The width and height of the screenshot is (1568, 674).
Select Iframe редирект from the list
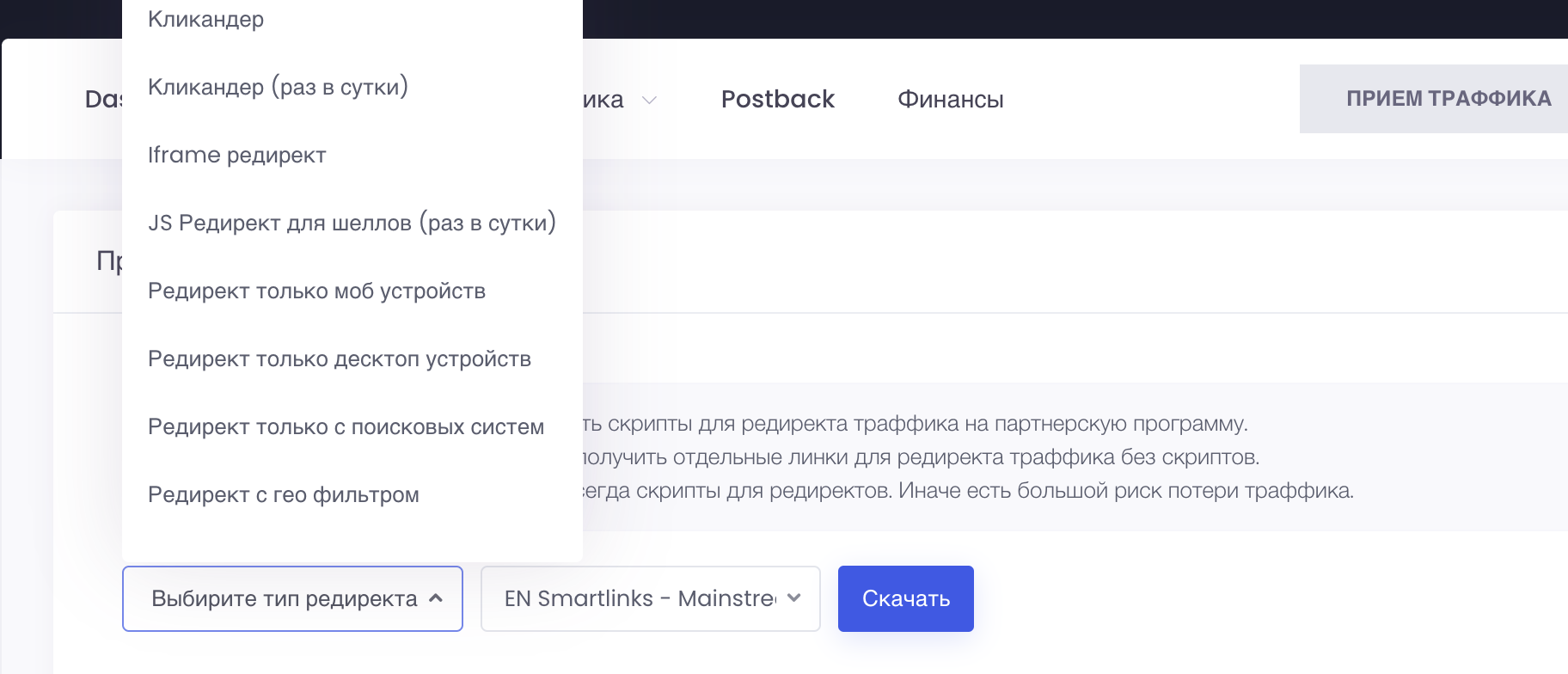[237, 155]
